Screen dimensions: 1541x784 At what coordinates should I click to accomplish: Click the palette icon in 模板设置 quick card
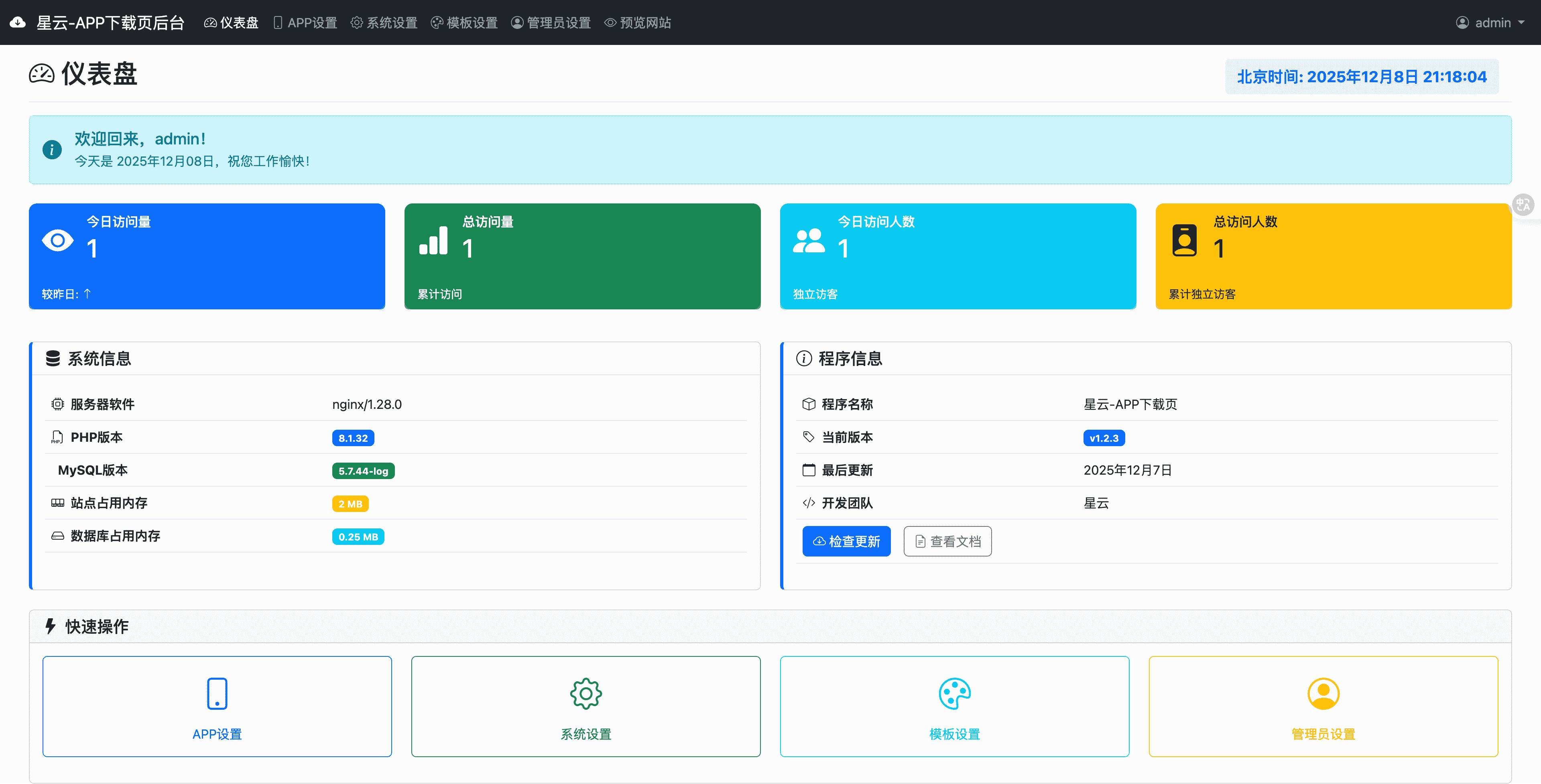tap(954, 694)
